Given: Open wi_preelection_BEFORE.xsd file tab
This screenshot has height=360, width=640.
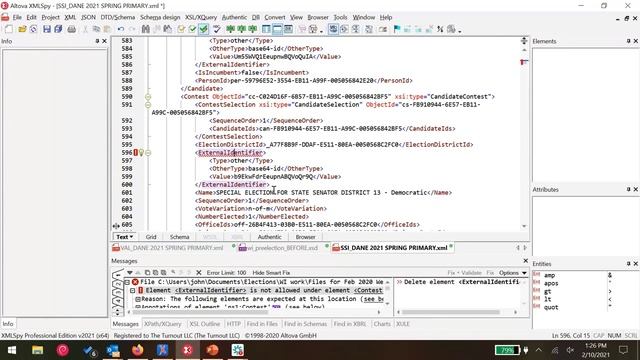Looking at the screenshot, I should click(279, 248).
